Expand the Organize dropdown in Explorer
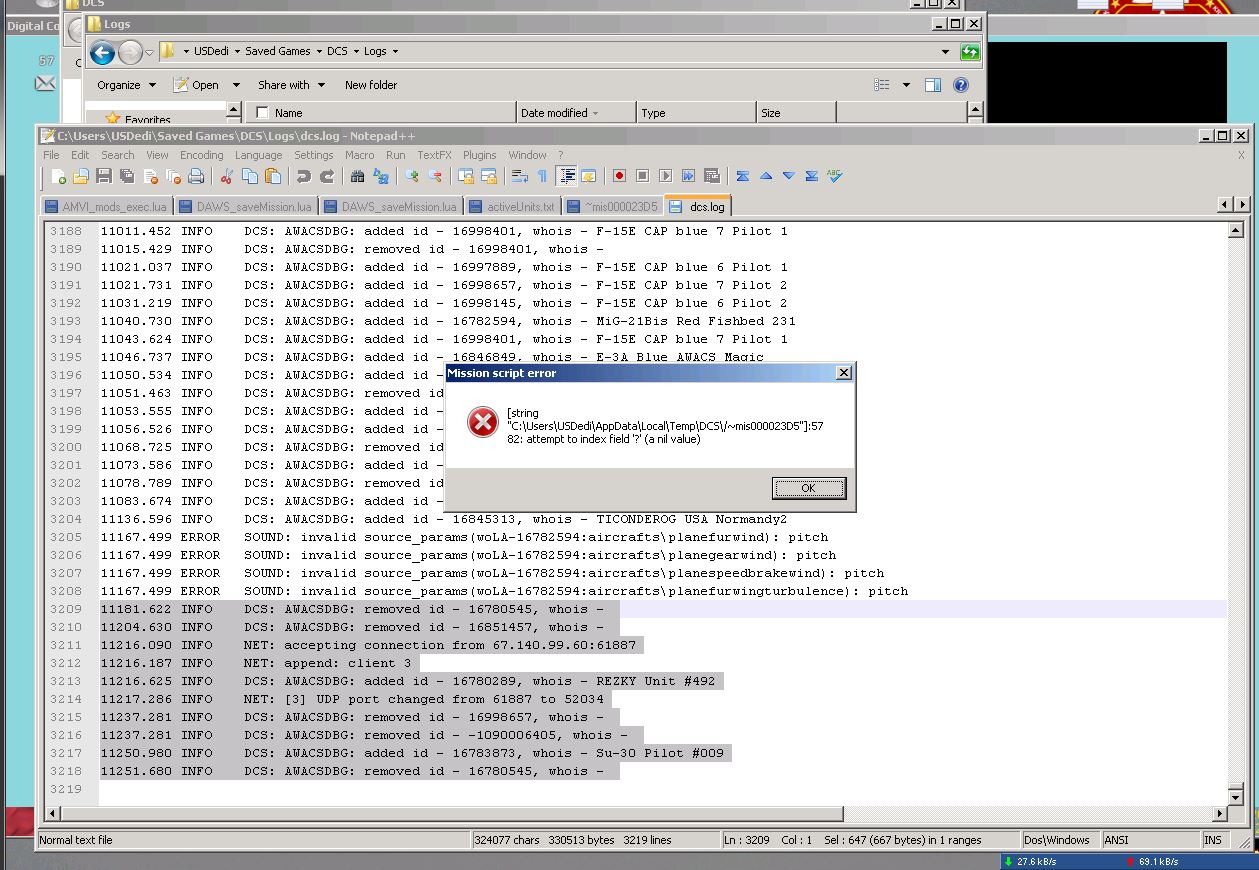 (x=126, y=85)
